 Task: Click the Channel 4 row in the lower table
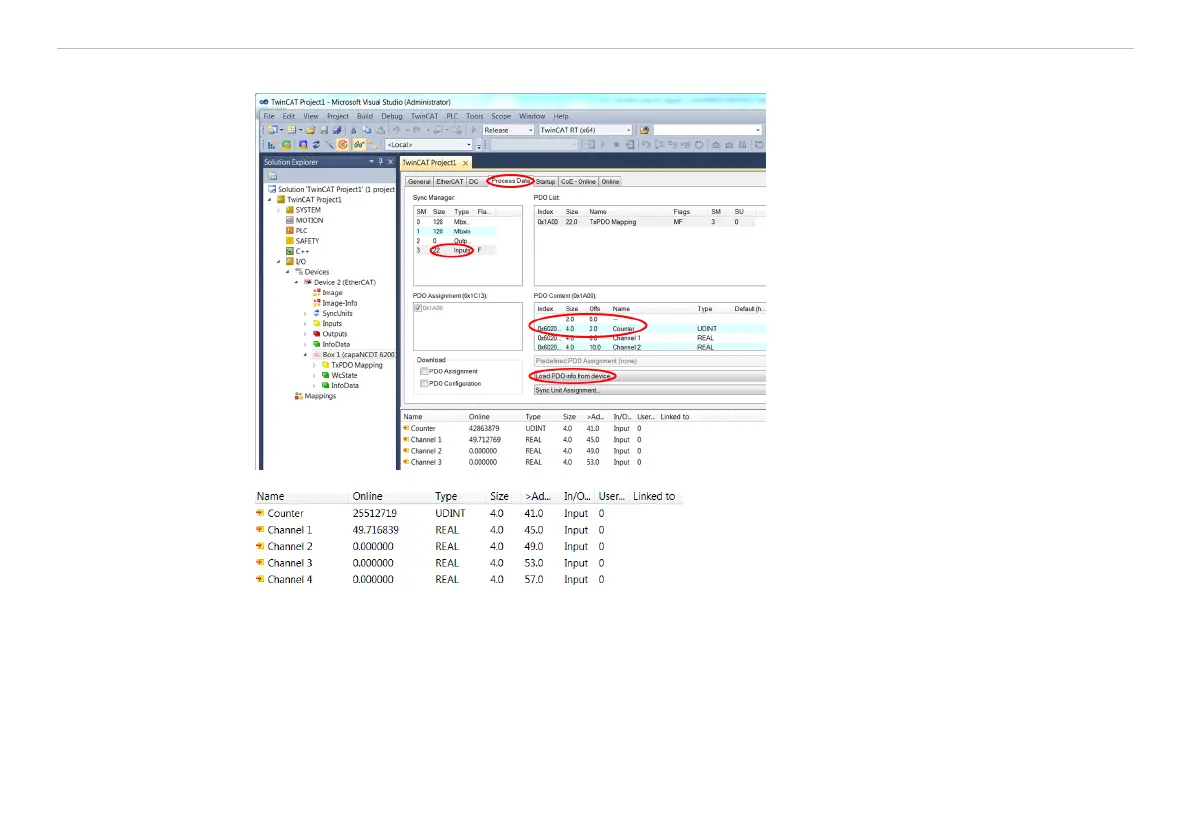[x=431, y=579]
